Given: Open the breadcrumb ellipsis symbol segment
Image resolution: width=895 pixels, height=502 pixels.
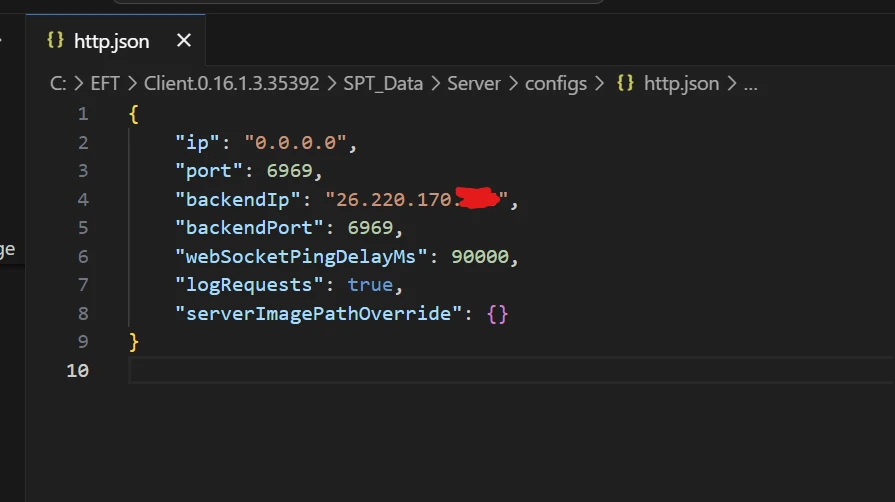Looking at the screenshot, I should (x=750, y=83).
